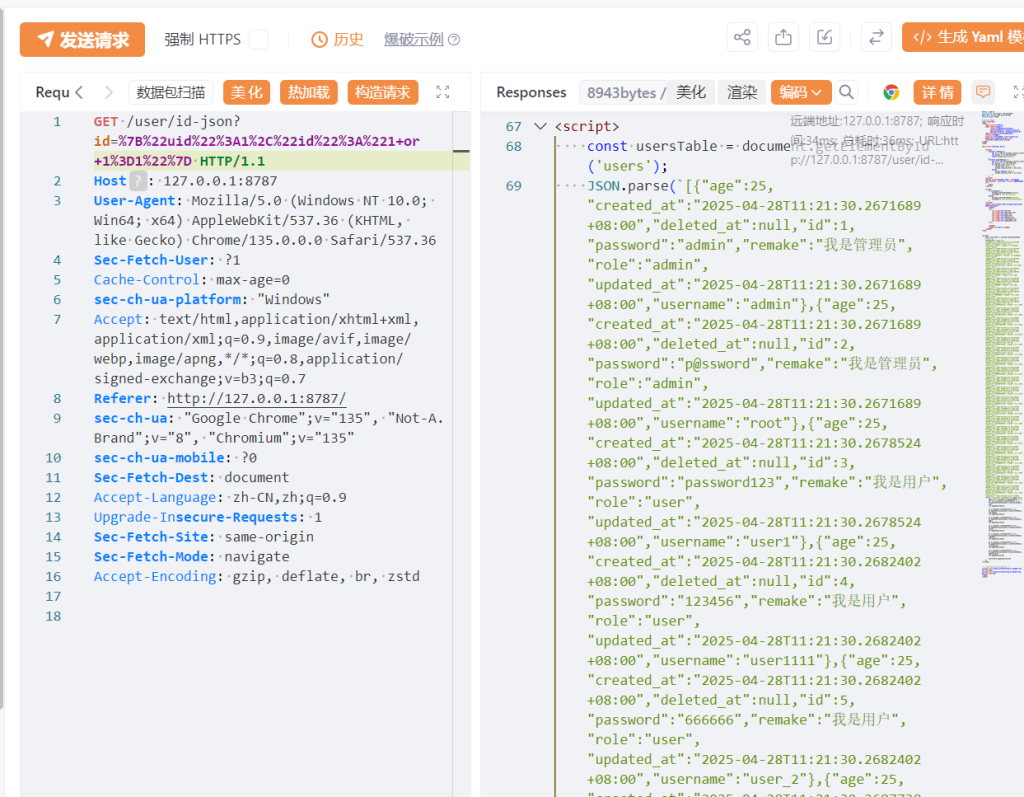Viewport: 1024px width, 797px height.
Task: Click the import icon next to export
Action: point(824,38)
